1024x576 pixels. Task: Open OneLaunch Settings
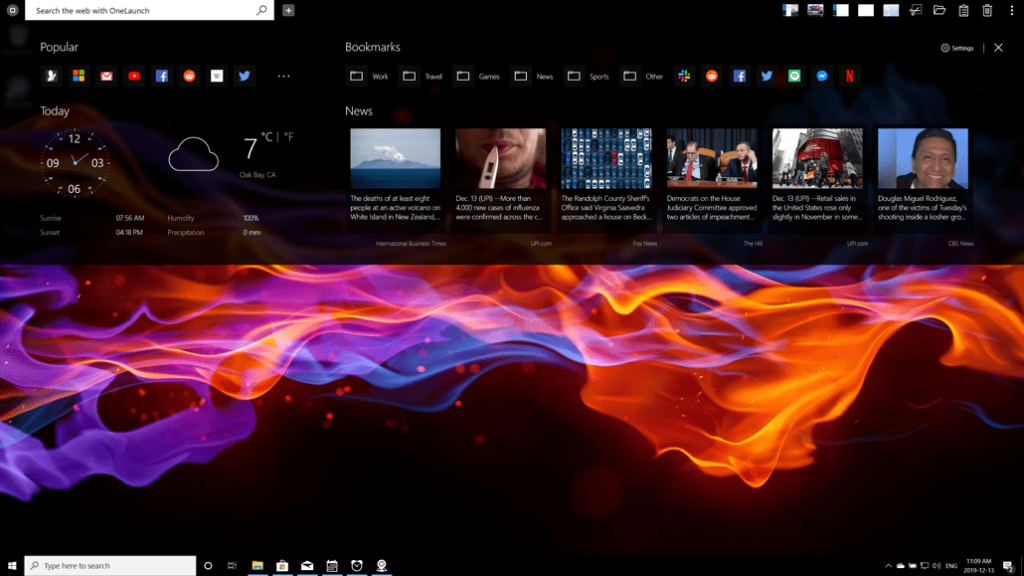[x=957, y=48]
